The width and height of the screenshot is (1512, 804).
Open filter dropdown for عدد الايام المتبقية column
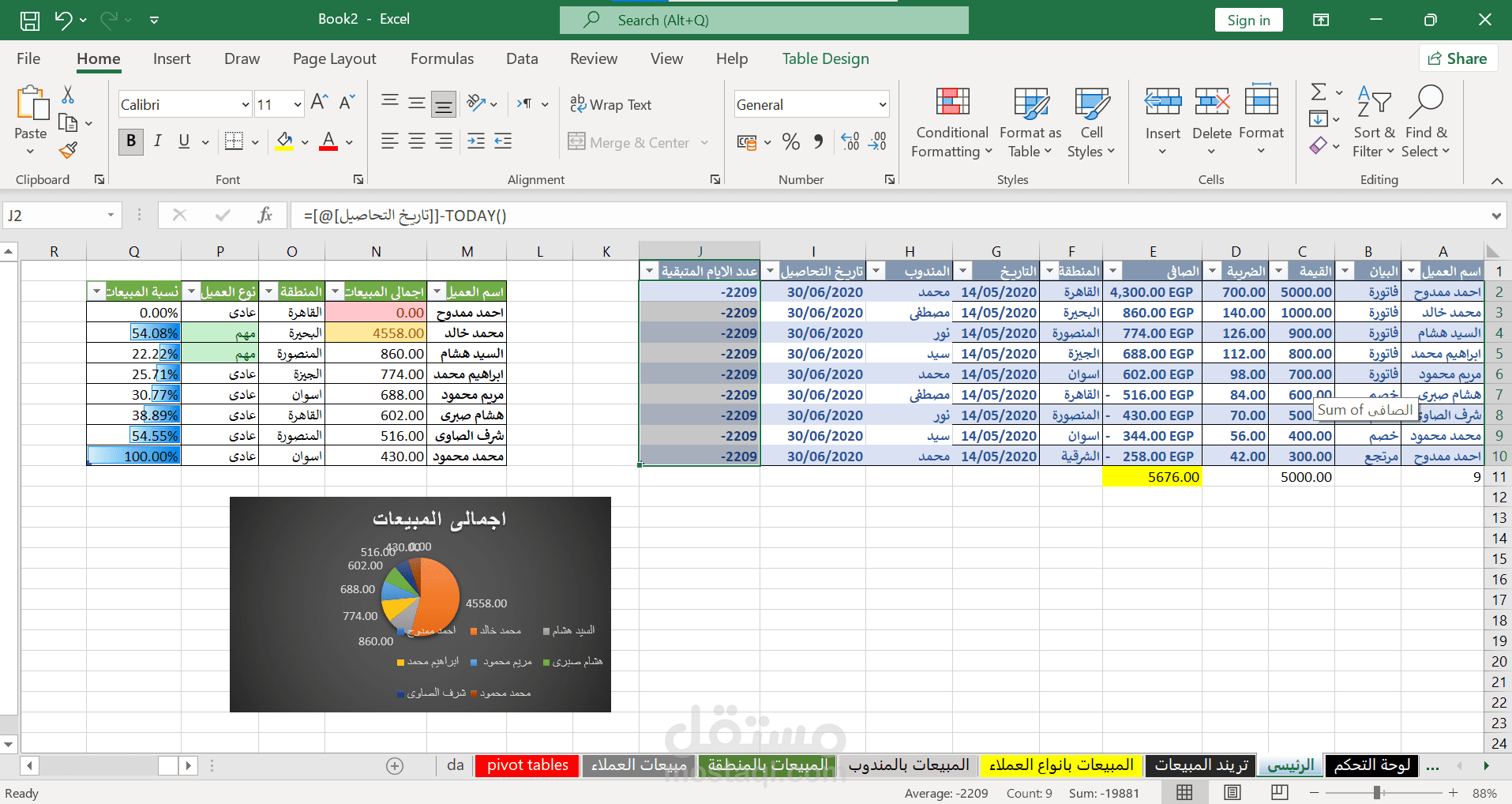pyautogui.click(x=649, y=271)
